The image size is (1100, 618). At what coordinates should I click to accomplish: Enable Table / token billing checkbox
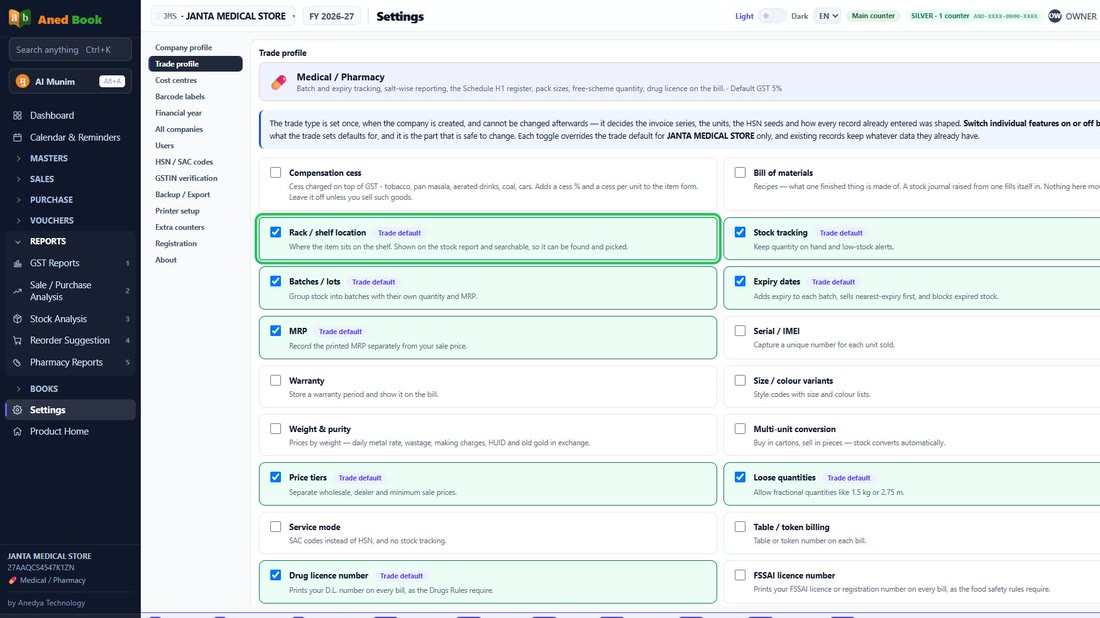tap(740, 527)
